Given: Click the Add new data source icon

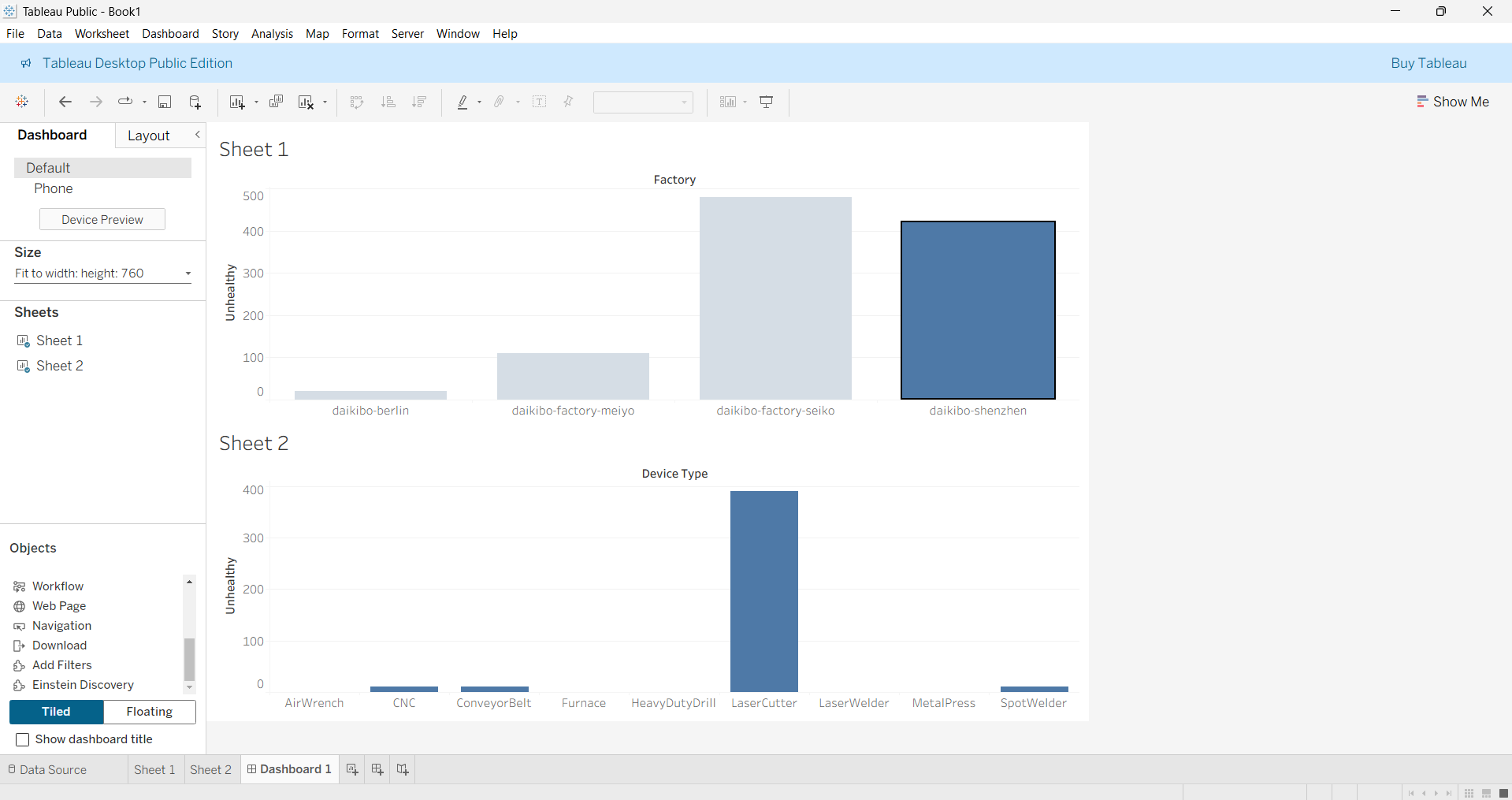Looking at the screenshot, I should tap(195, 102).
